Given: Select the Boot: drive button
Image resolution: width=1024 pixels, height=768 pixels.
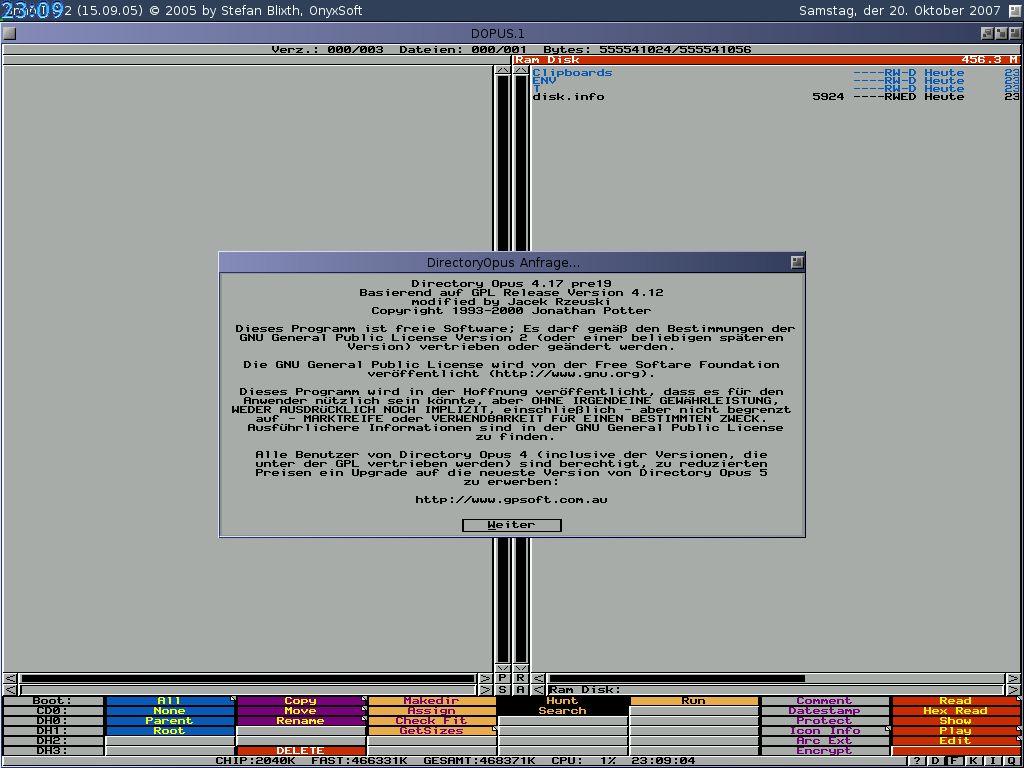Looking at the screenshot, I should 53,701.
